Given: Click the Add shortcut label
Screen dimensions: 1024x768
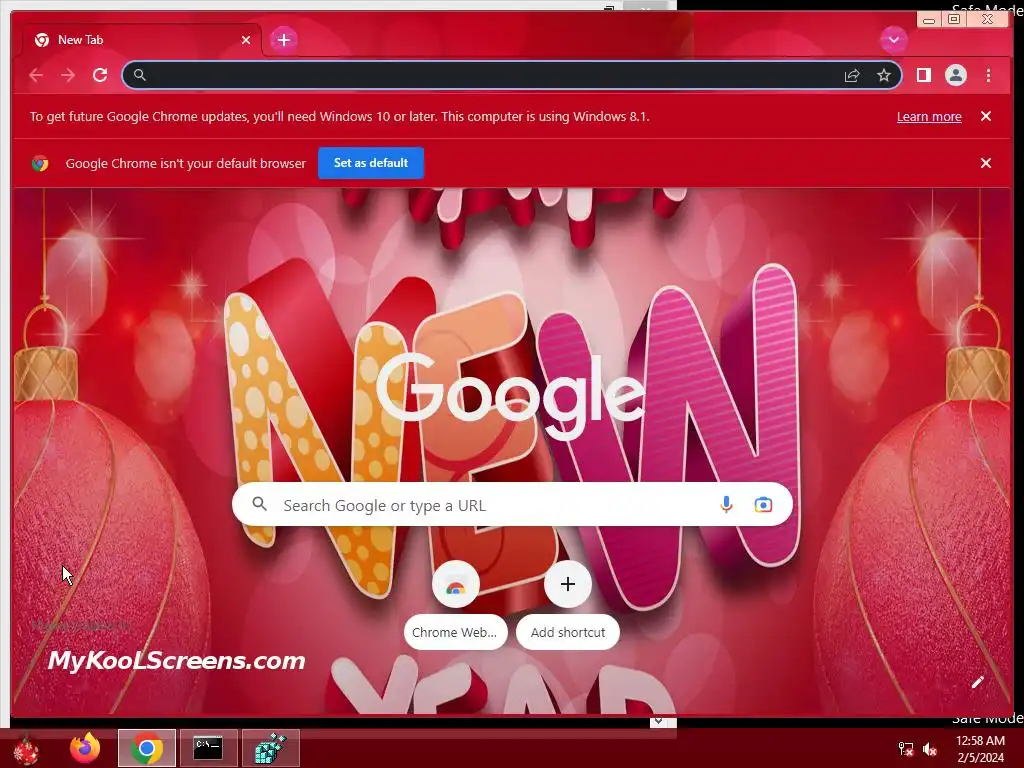Looking at the screenshot, I should tap(568, 632).
